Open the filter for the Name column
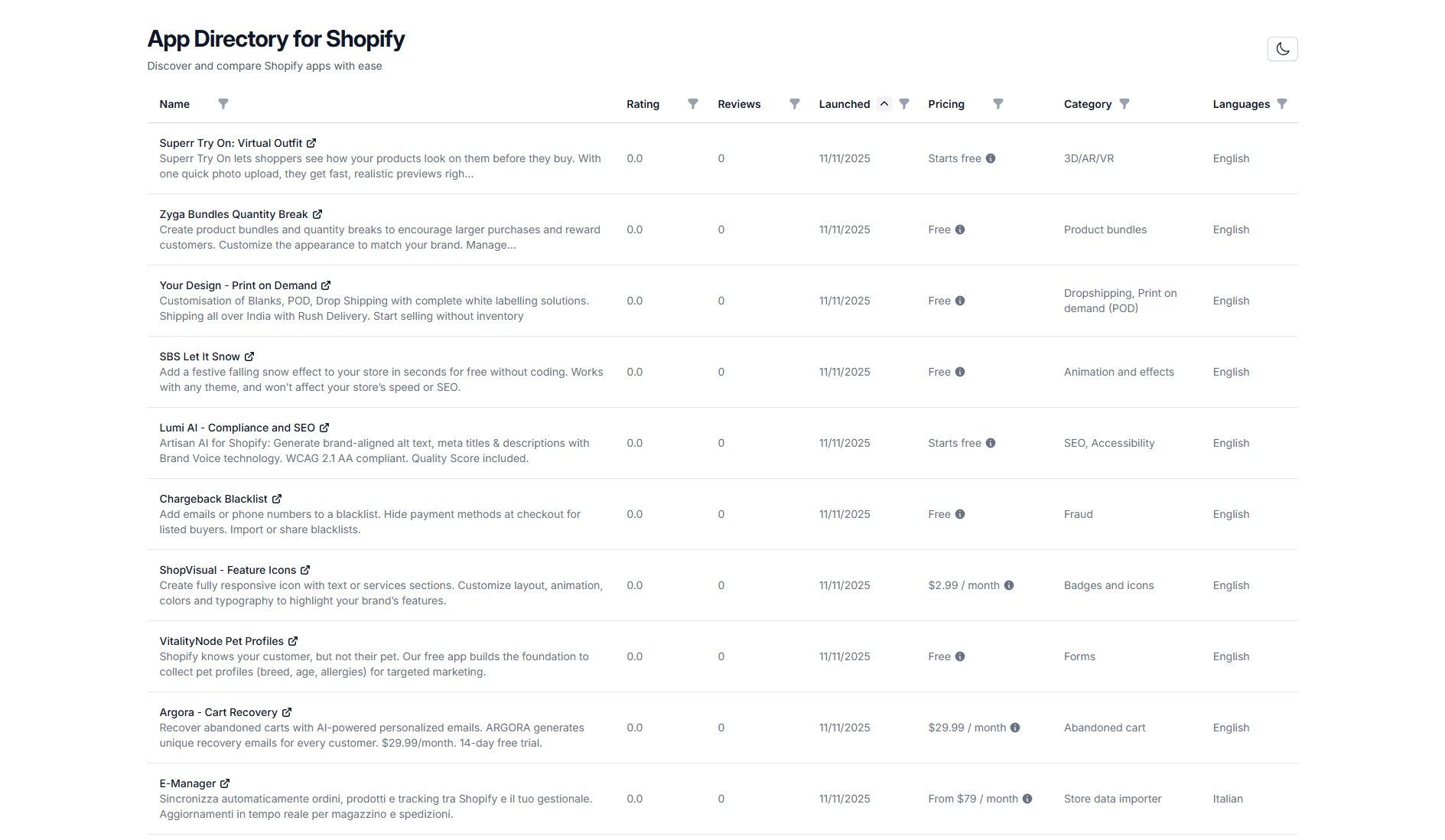 (224, 104)
